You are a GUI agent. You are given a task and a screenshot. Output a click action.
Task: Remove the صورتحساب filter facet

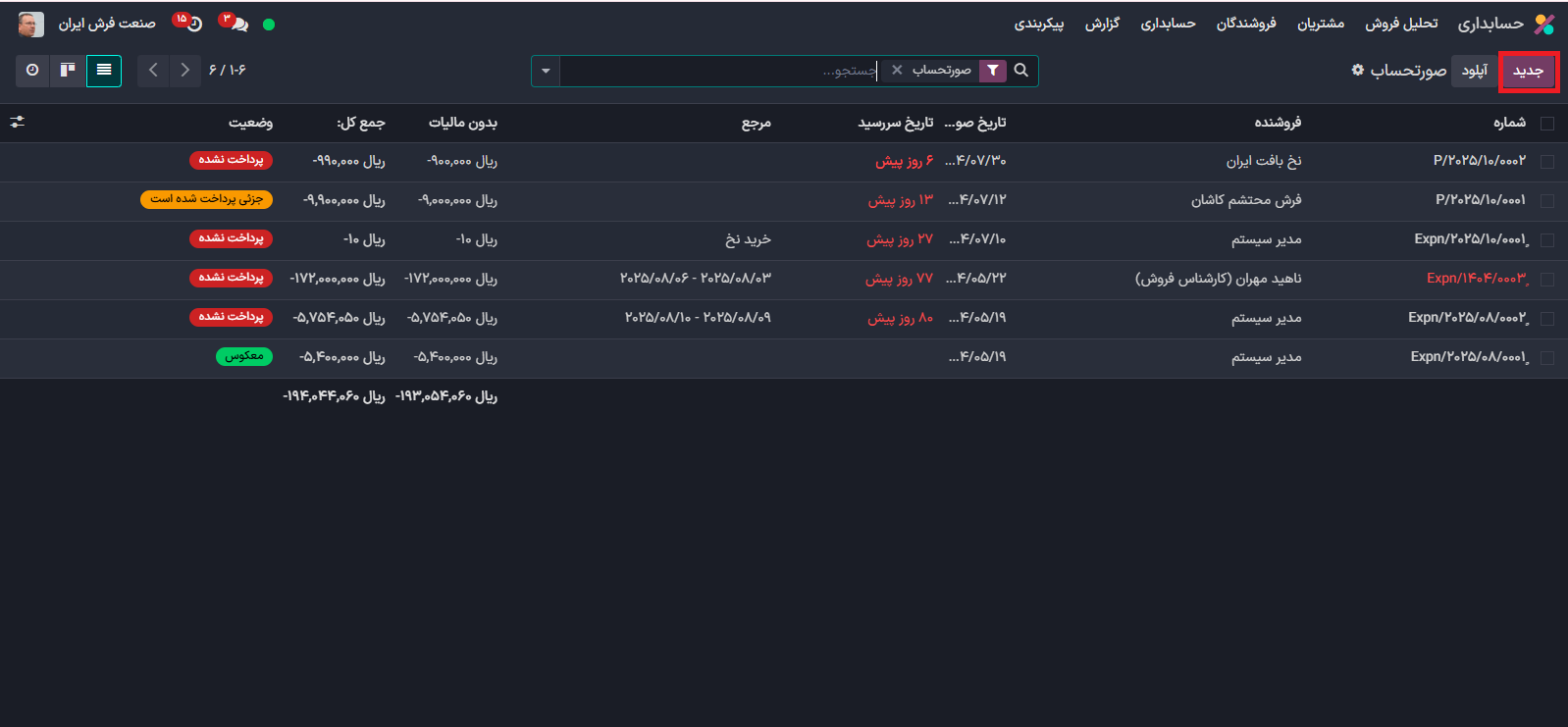(897, 71)
